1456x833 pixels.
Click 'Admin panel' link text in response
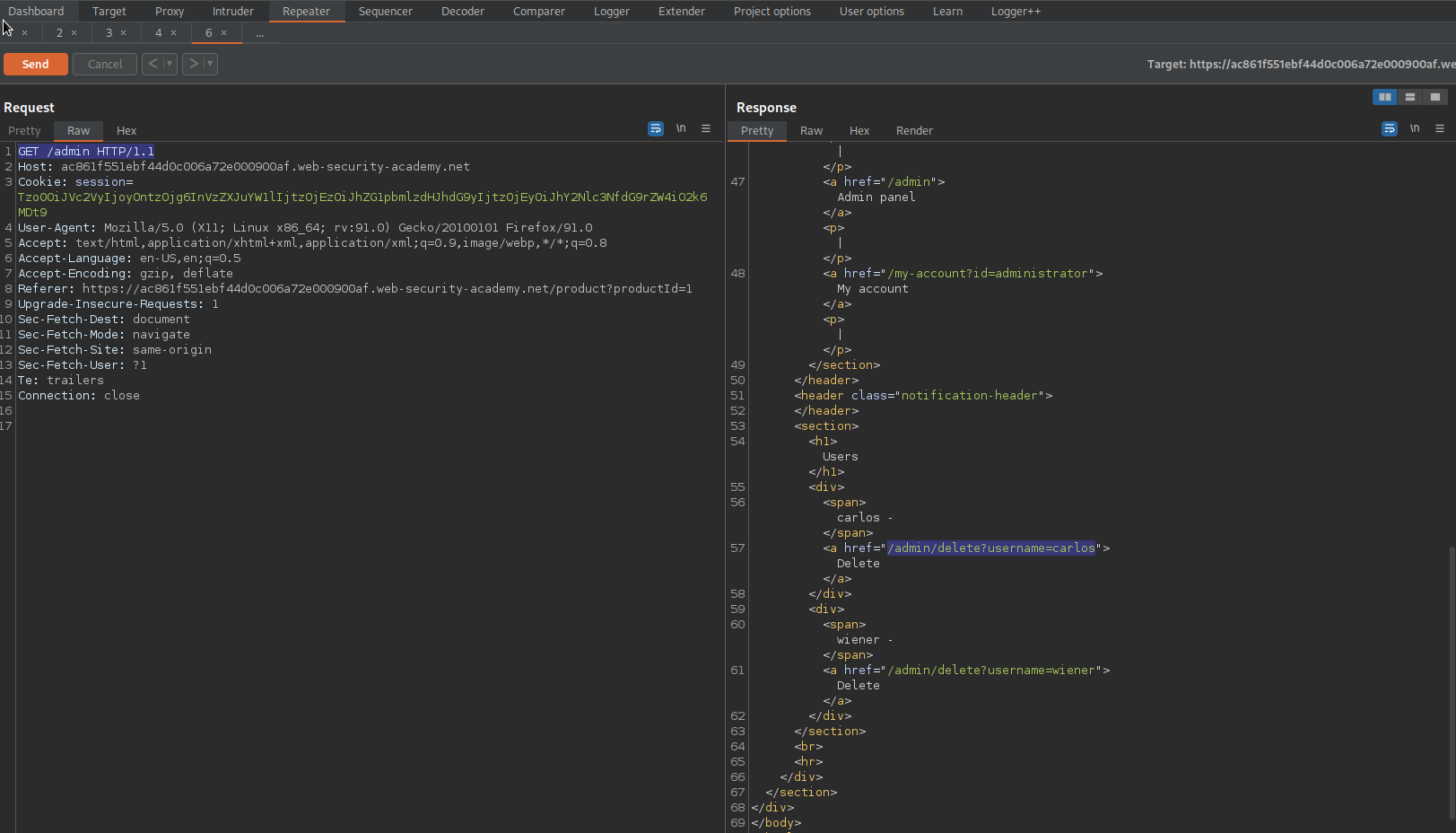point(876,197)
